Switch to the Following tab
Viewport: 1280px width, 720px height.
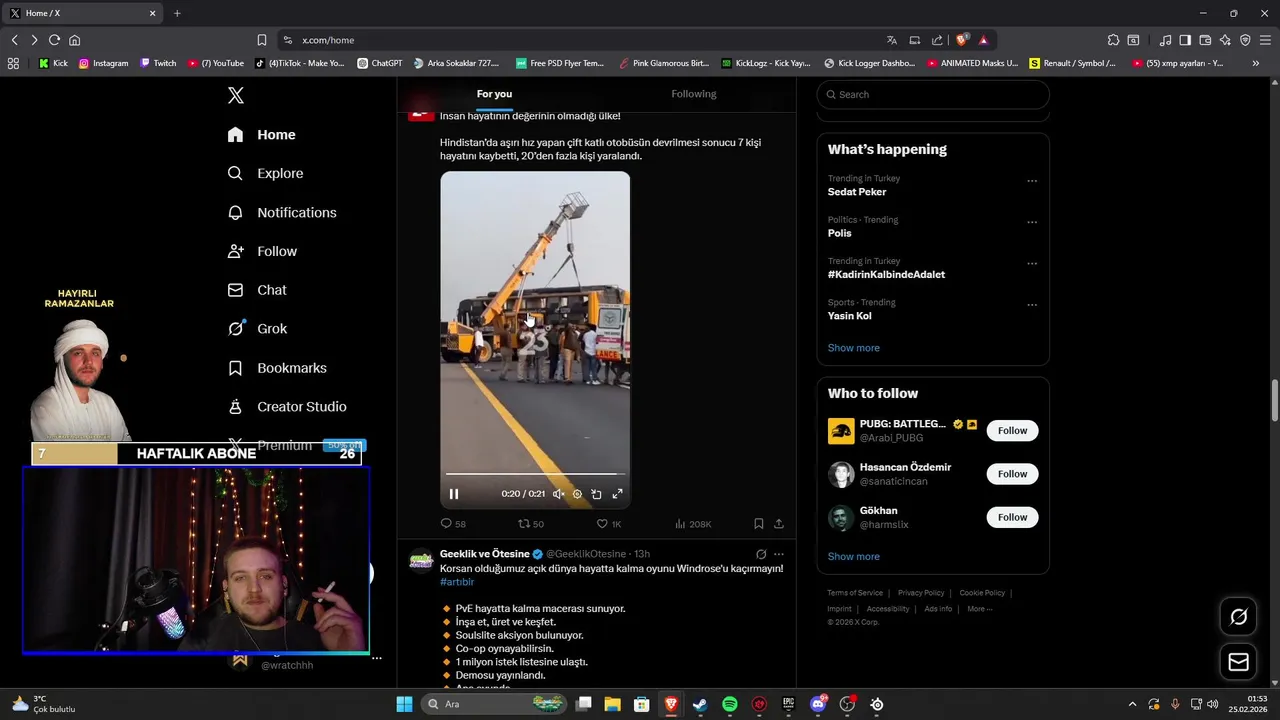[694, 94]
